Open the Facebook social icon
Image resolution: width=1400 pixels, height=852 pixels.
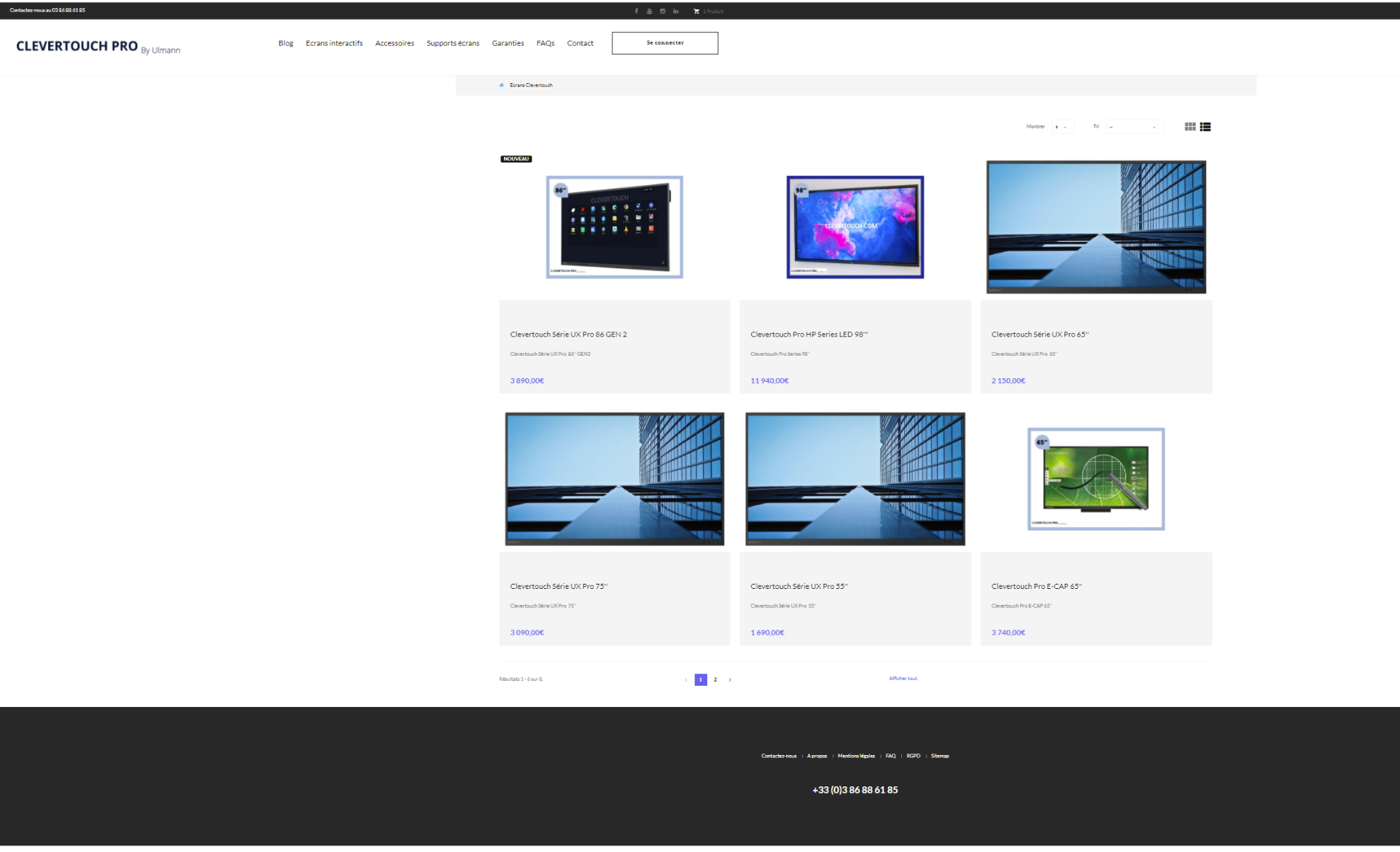pyautogui.click(x=637, y=11)
